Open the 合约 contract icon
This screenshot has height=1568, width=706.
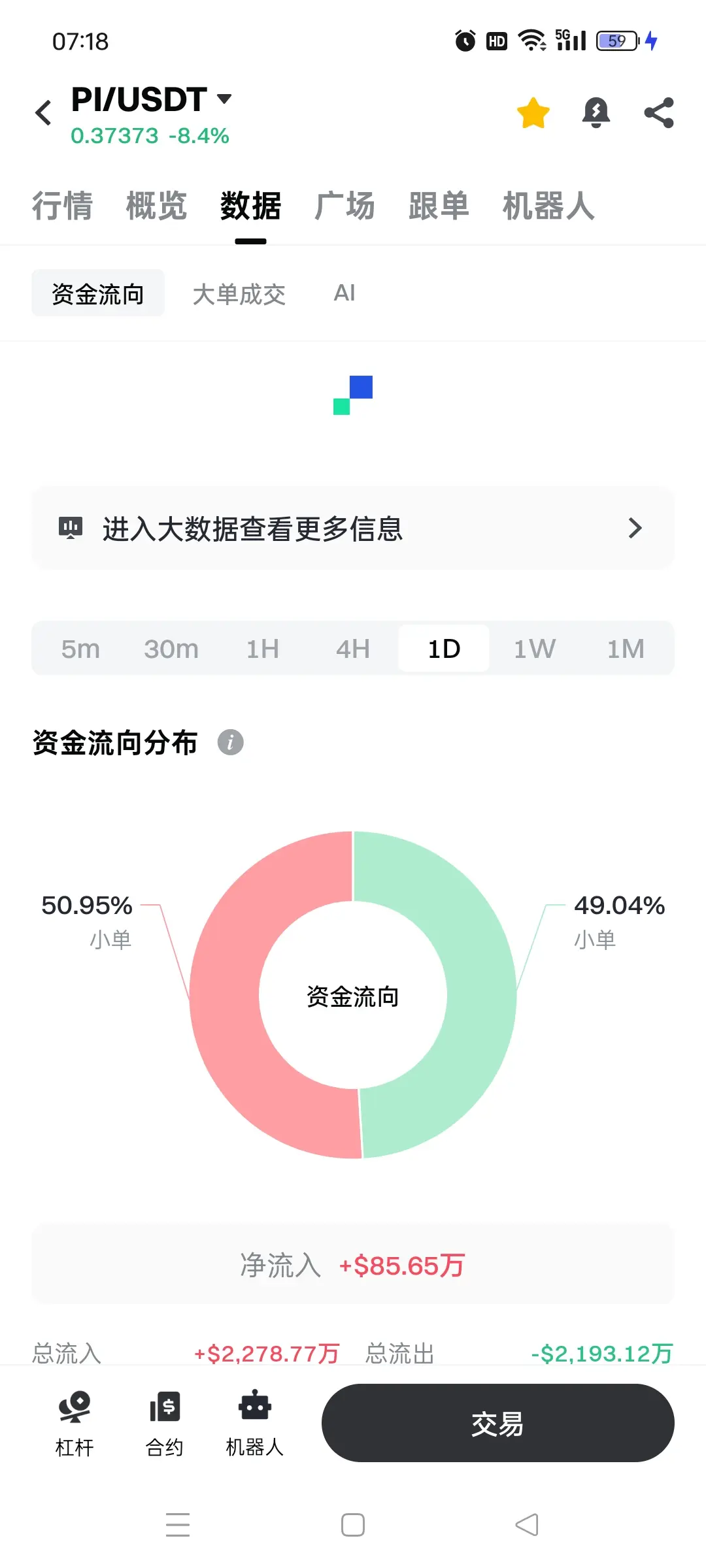(165, 1407)
